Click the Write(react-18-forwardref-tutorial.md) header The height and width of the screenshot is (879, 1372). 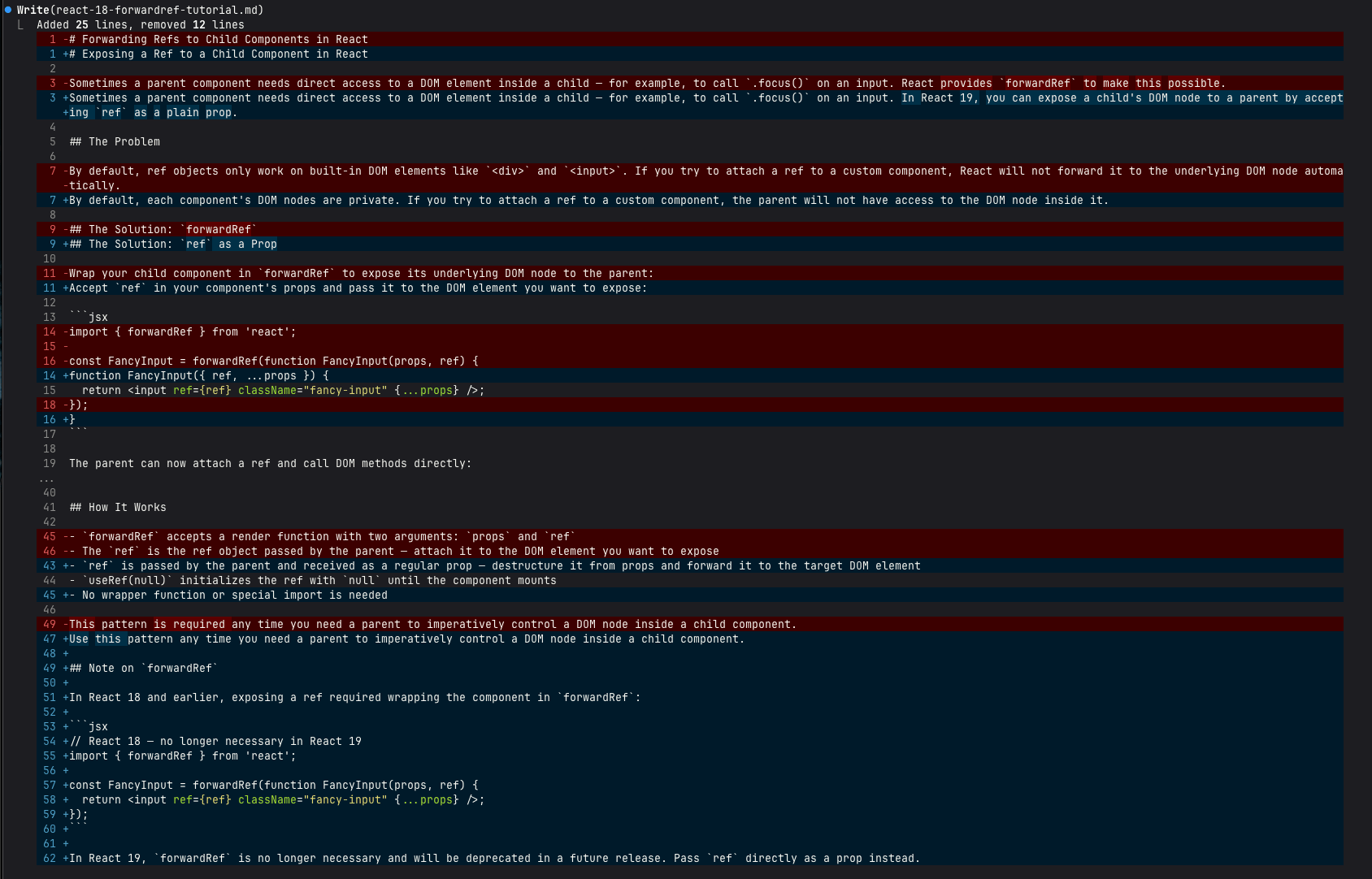(140, 10)
